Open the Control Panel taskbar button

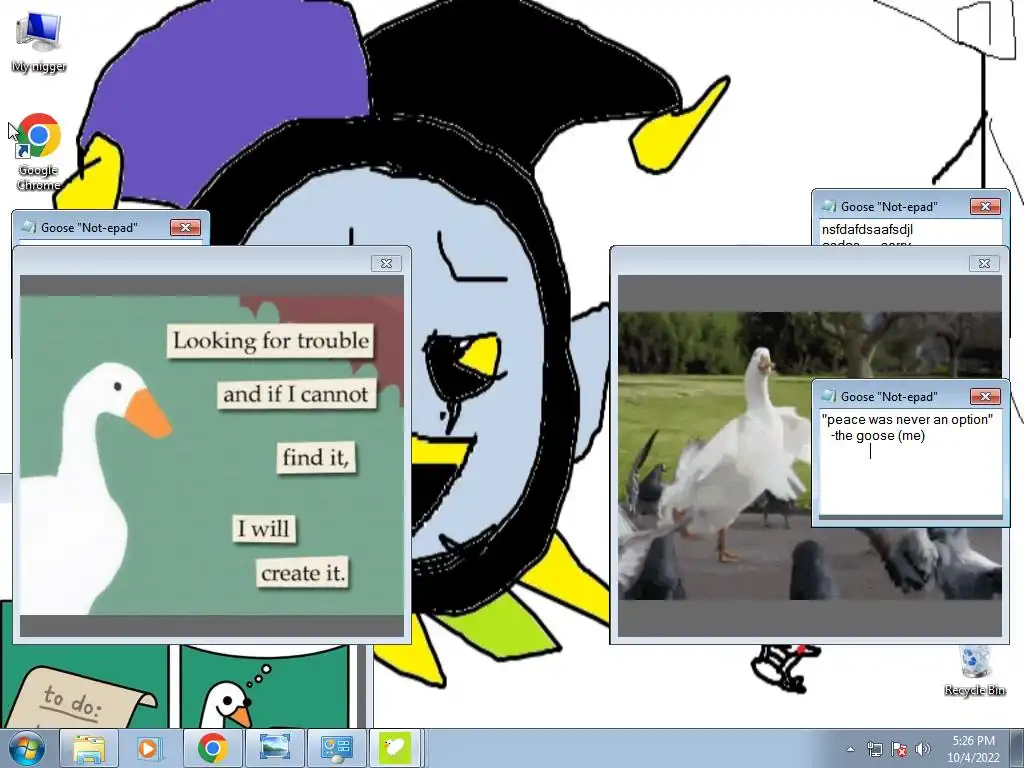336,748
